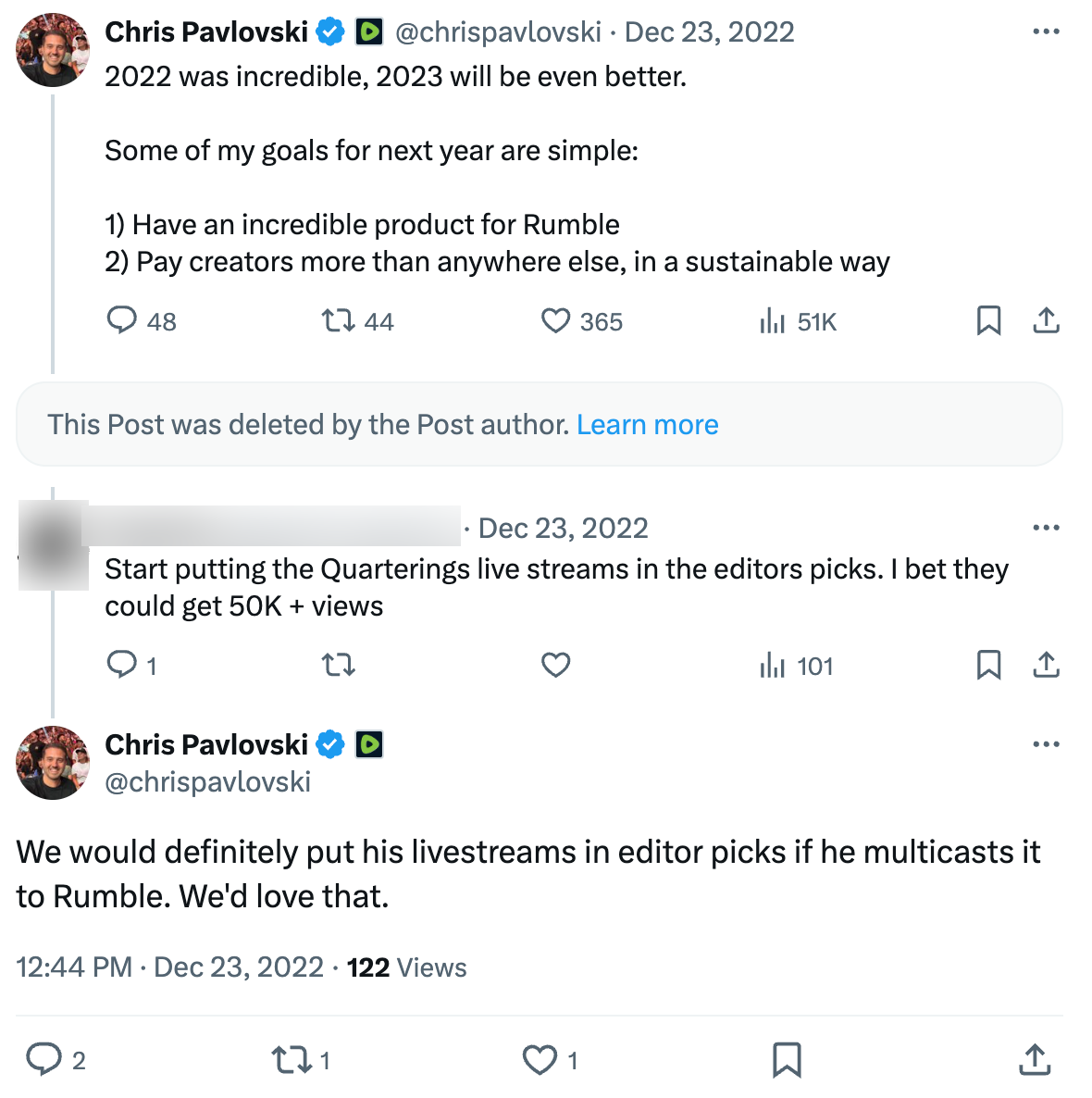
Task: Like Chris Pavlovski's goals tweet
Action: (x=555, y=320)
